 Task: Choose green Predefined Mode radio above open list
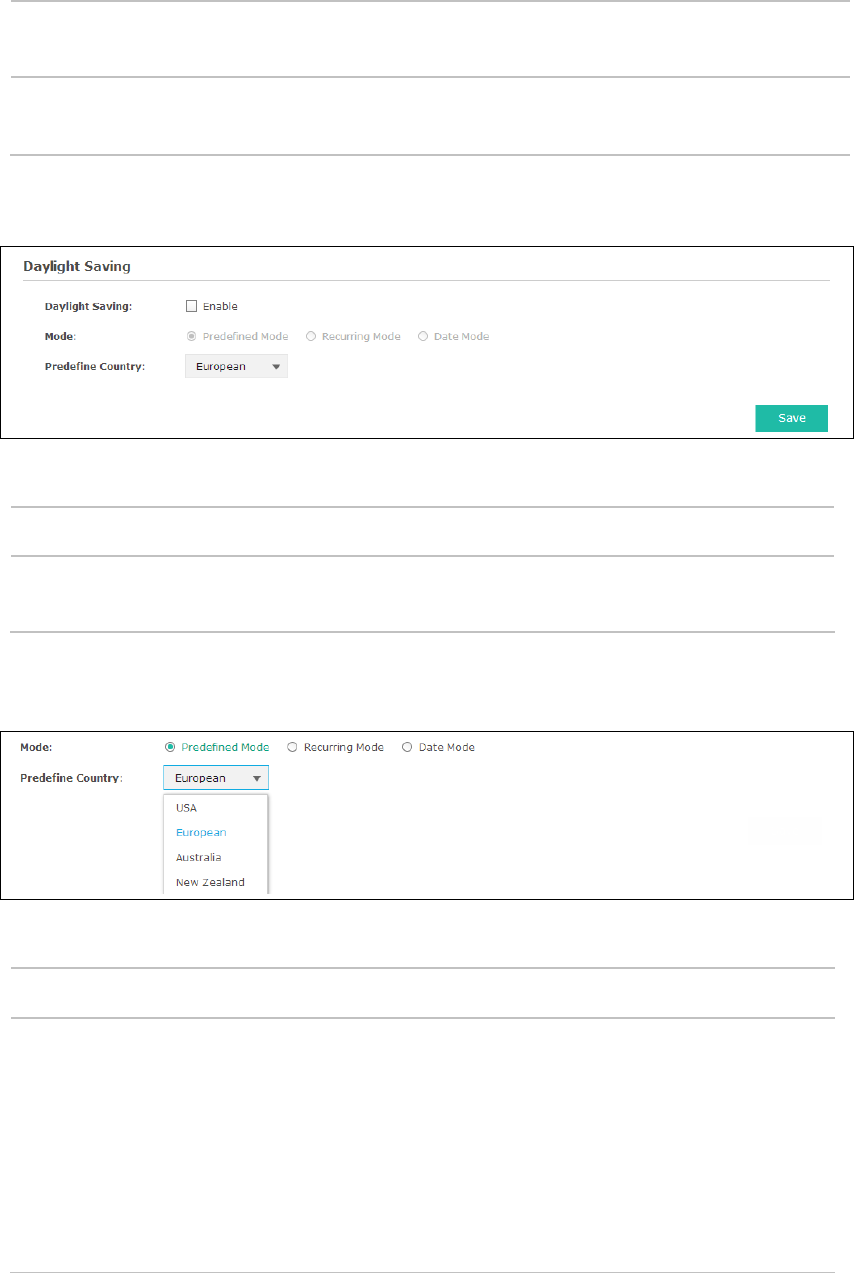(170, 747)
